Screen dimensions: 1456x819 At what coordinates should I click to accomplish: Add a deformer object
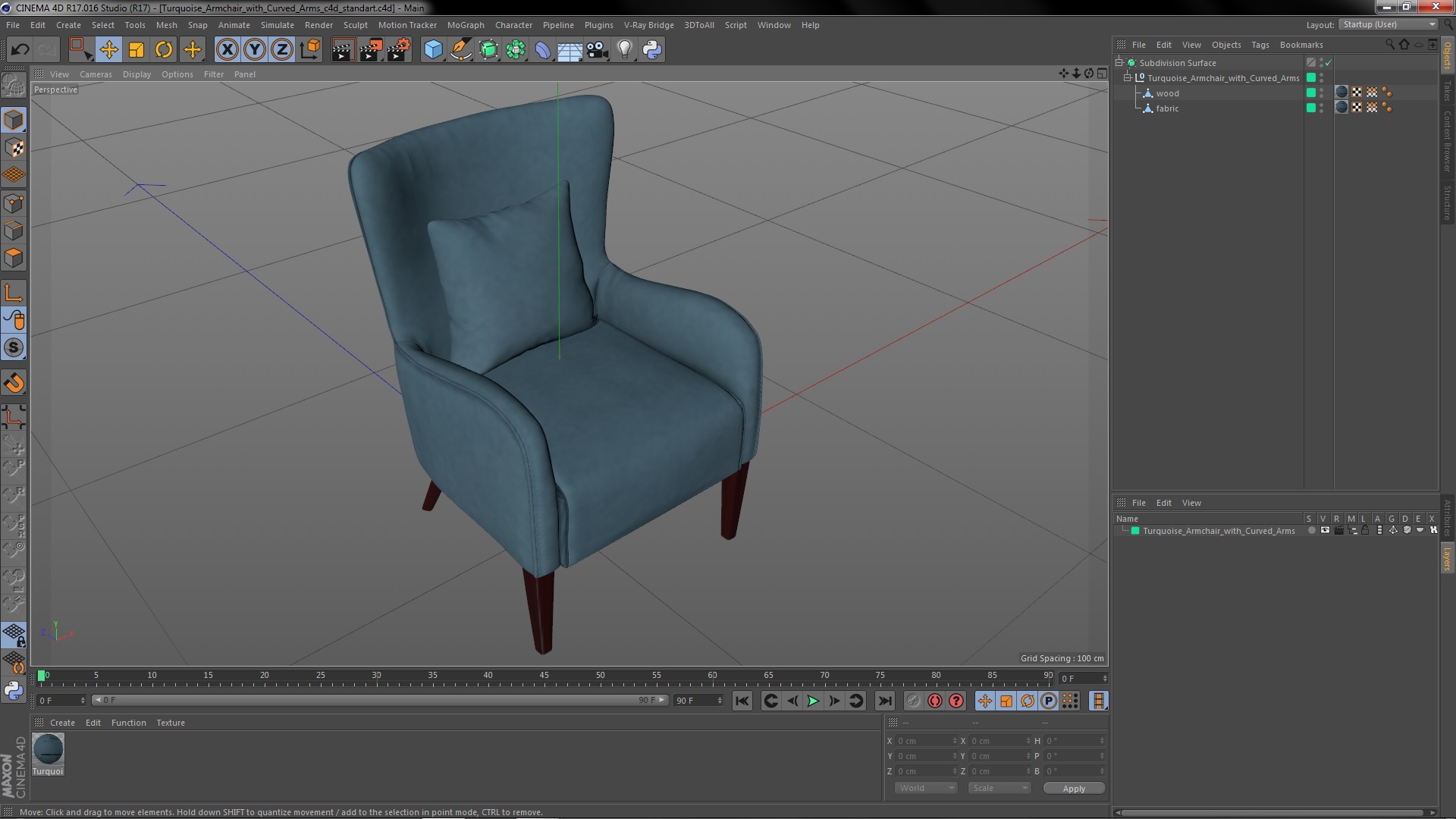(543, 50)
